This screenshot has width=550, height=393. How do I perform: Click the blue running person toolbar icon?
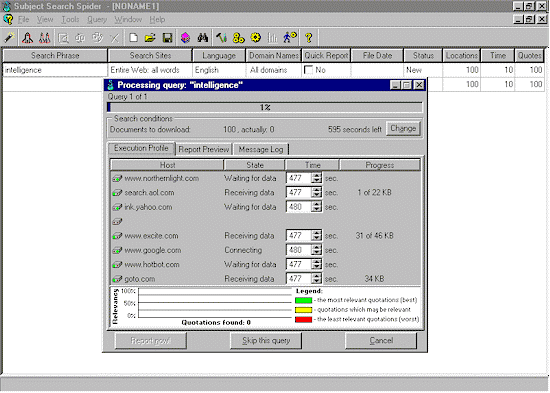point(290,38)
